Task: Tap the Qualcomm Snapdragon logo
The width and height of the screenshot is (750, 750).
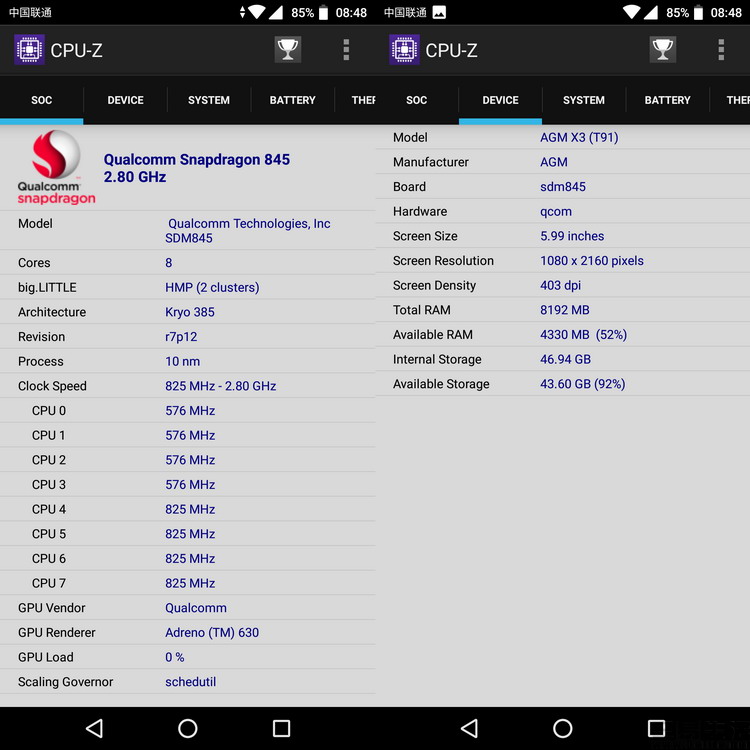Action: pyautogui.click(x=56, y=167)
